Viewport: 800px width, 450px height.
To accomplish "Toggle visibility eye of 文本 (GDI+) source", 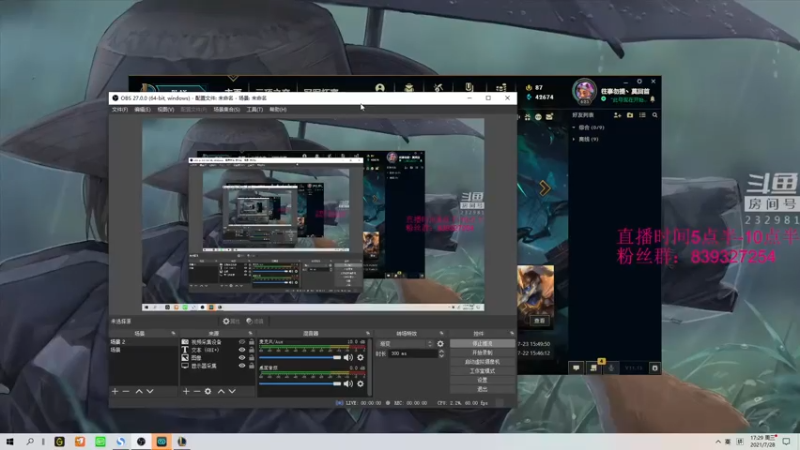I will coord(242,350).
